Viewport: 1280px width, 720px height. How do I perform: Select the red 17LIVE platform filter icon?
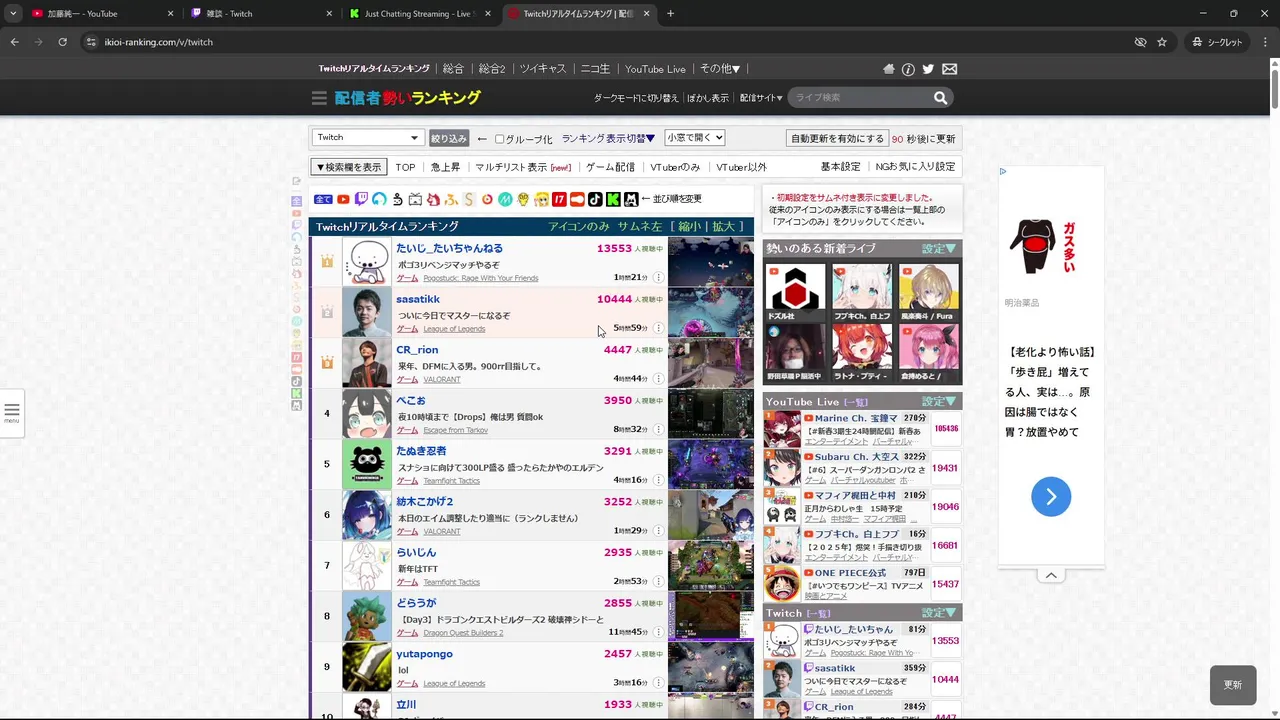559,199
